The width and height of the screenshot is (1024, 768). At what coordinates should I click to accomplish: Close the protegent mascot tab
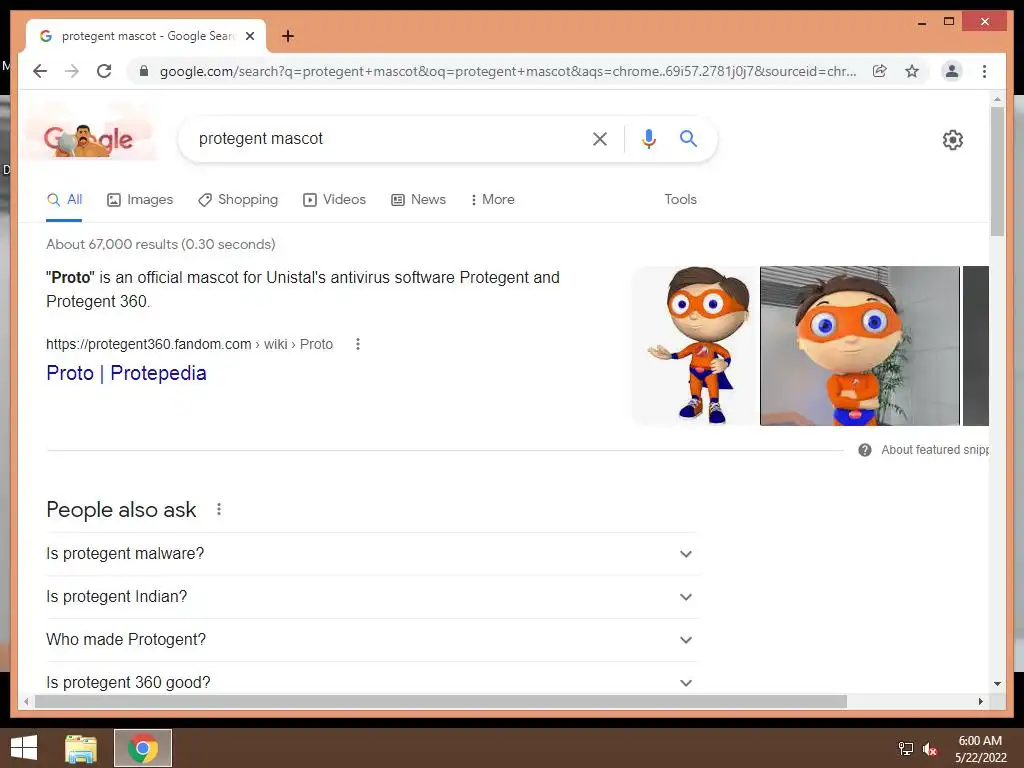pyautogui.click(x=249, y=36)
